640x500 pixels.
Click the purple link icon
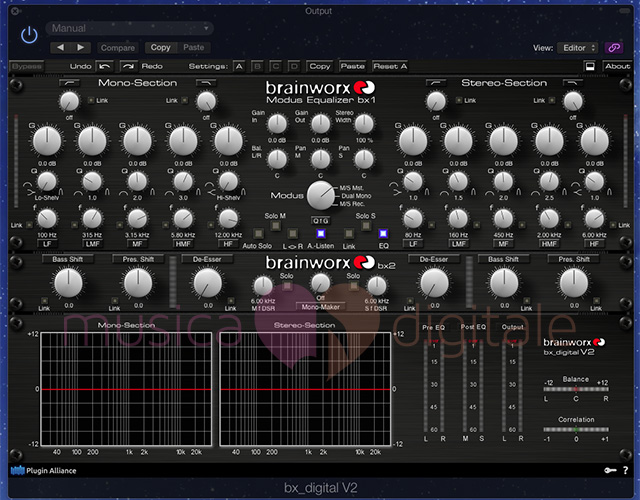[x=616, y=47]
